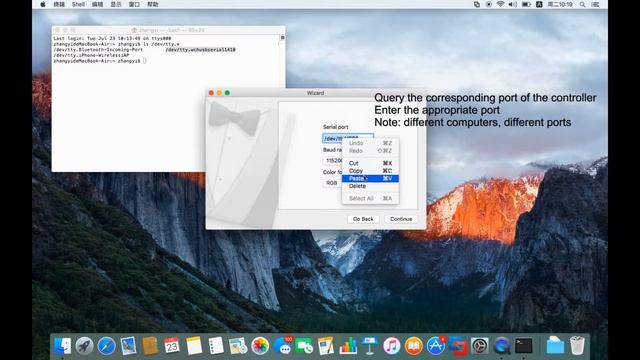Open the 帮助 menu in the menu bar
The height and width of the screenshot is (360, 640).
point(153,4)
